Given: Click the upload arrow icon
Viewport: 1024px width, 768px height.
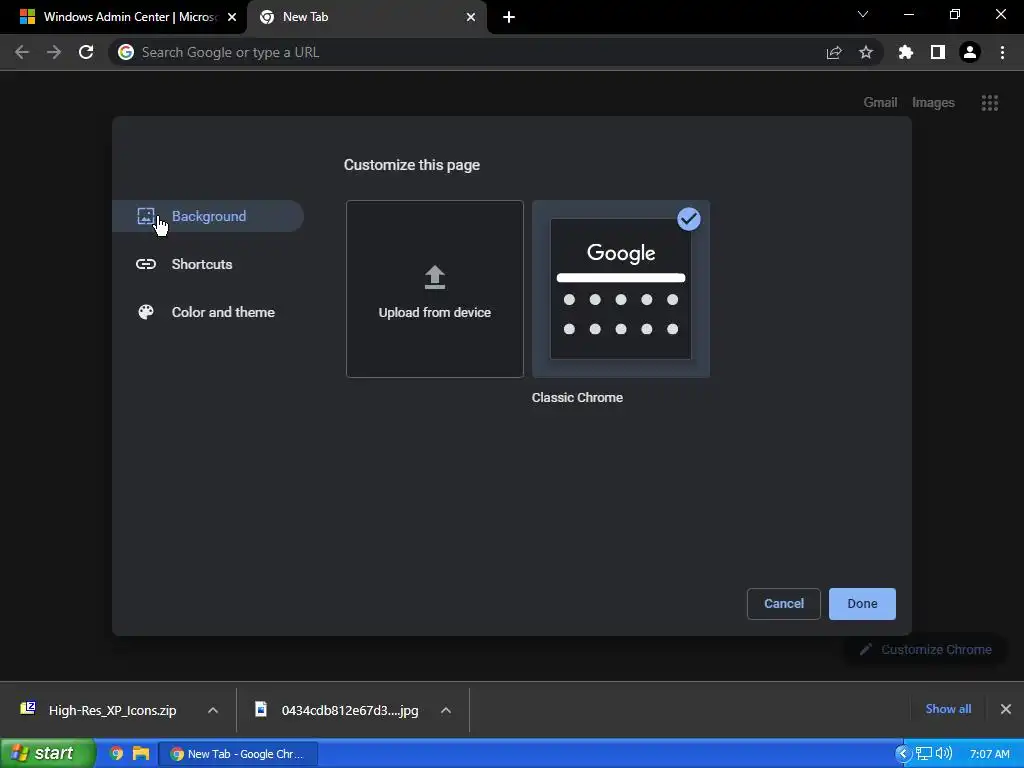Looking at the screenshot, I should (x=435, y=278).
